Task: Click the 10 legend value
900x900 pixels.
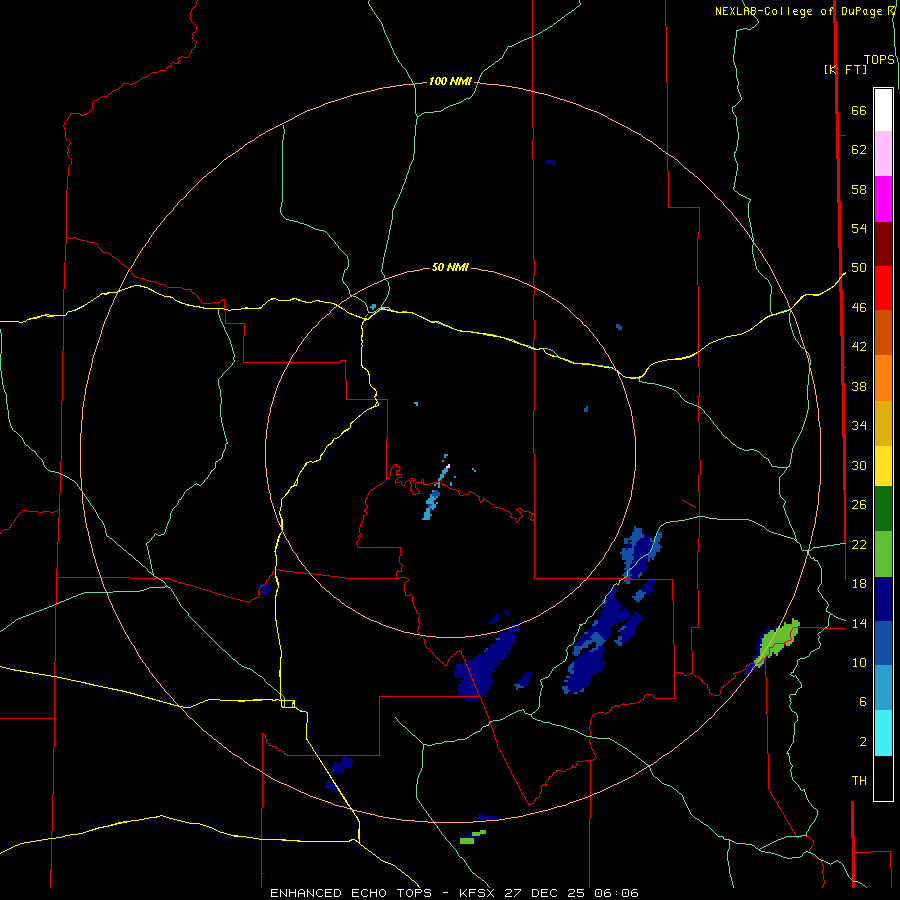Action: pos(859,662)
